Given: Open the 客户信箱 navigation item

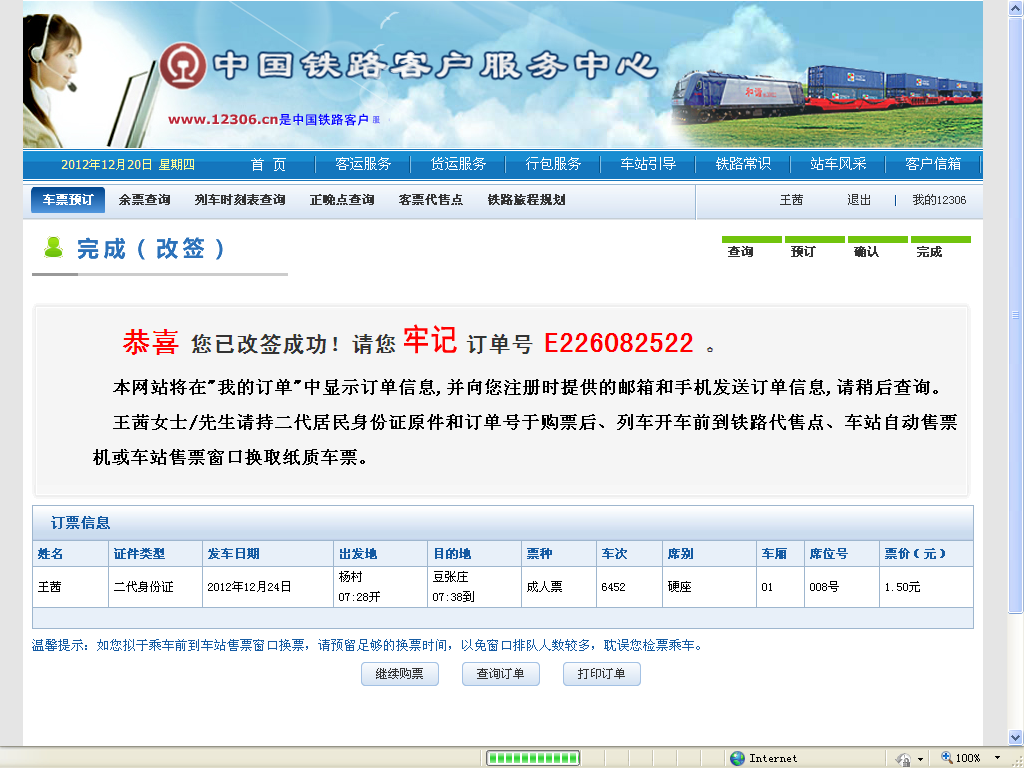Looking at the screenshot, I should tap(933, 164).
